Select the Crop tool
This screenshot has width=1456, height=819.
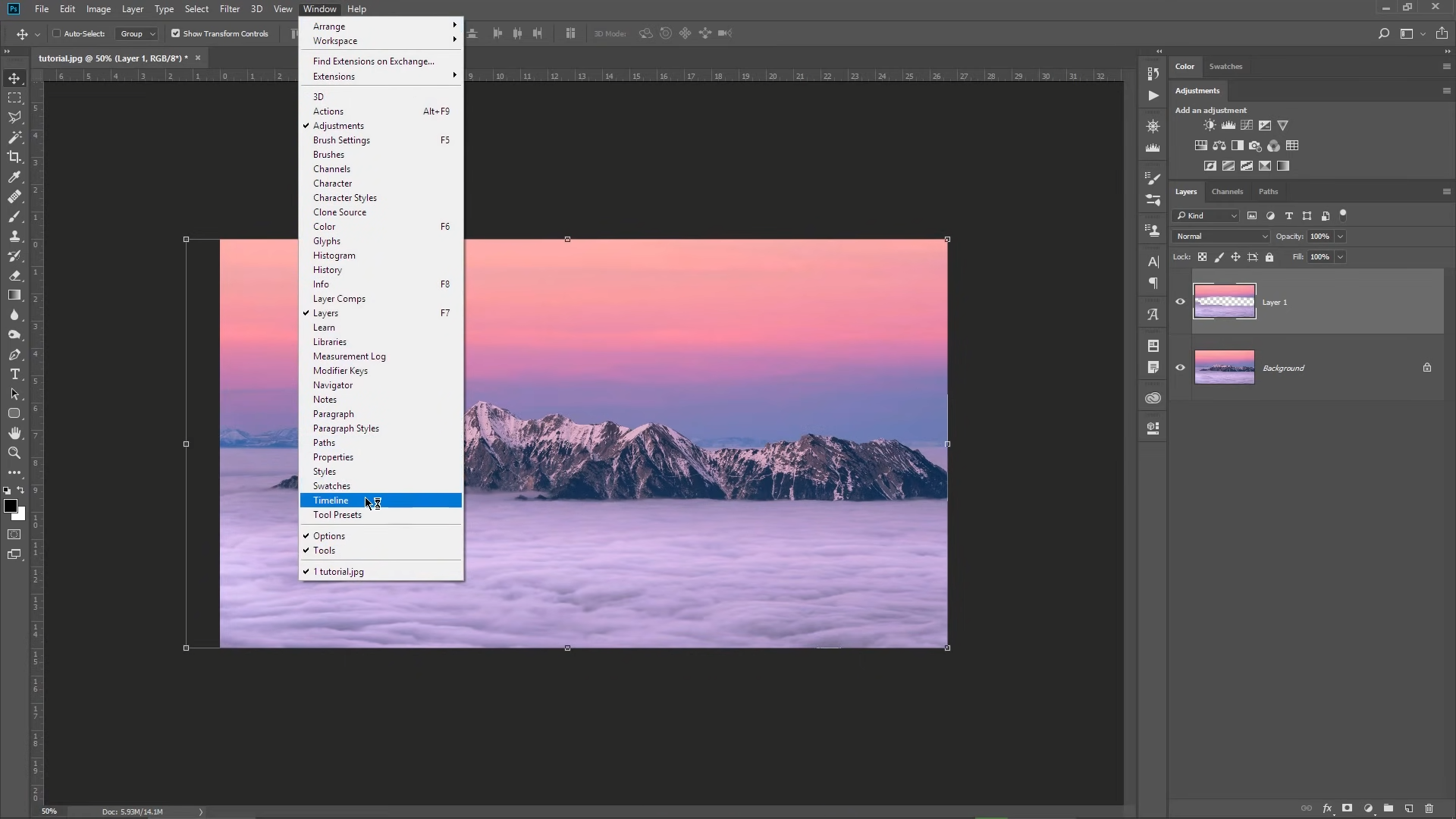(x=14, y=157)
